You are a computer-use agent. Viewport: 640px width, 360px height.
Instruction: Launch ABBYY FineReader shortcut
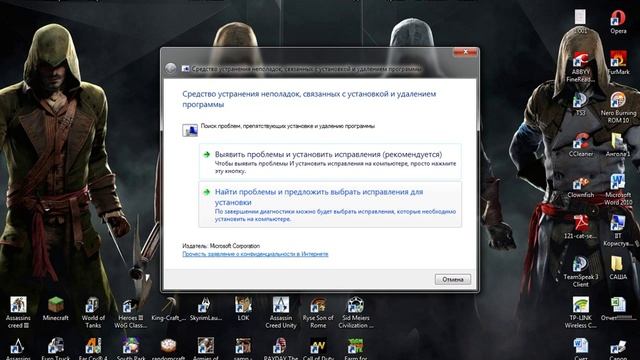point(580,67)
